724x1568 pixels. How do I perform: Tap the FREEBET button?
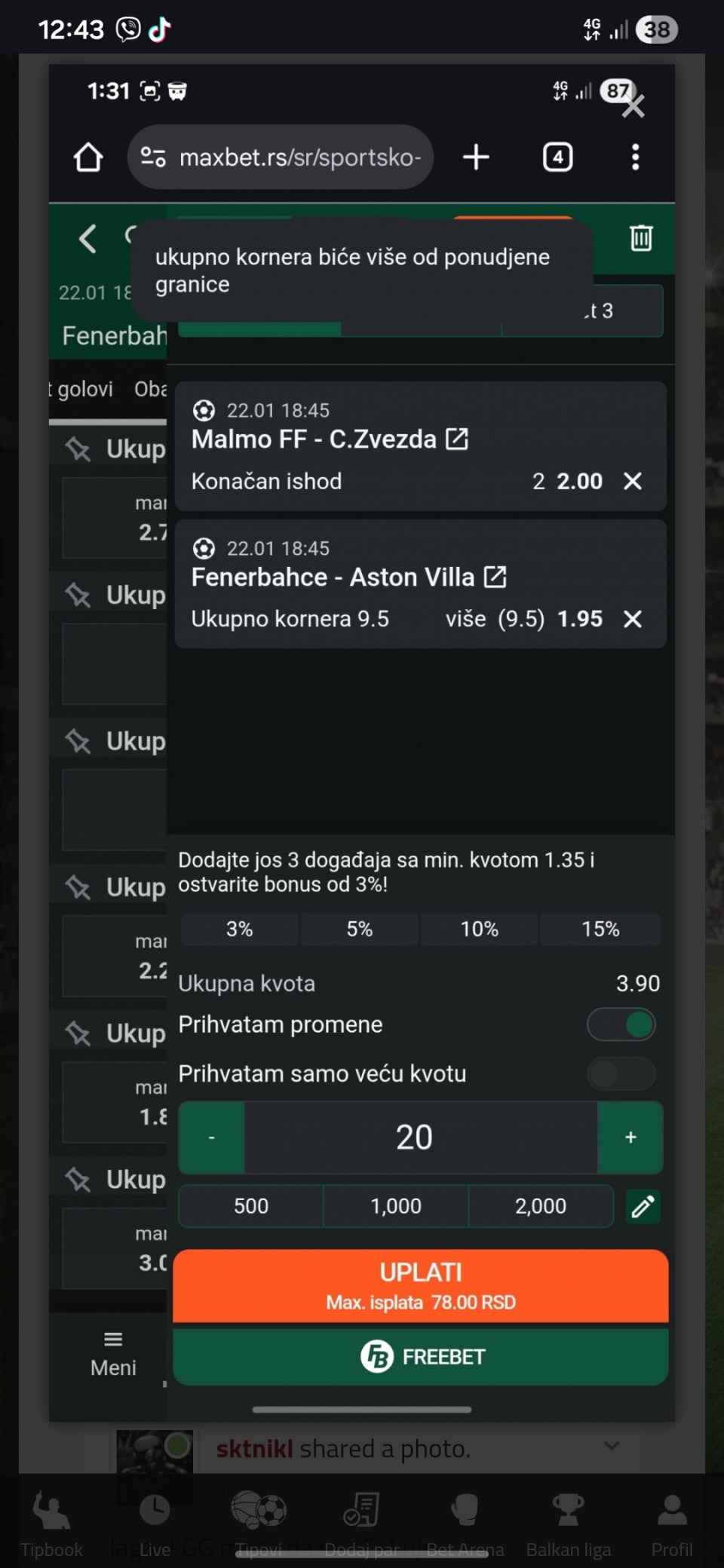click(x=421, y=1357)
